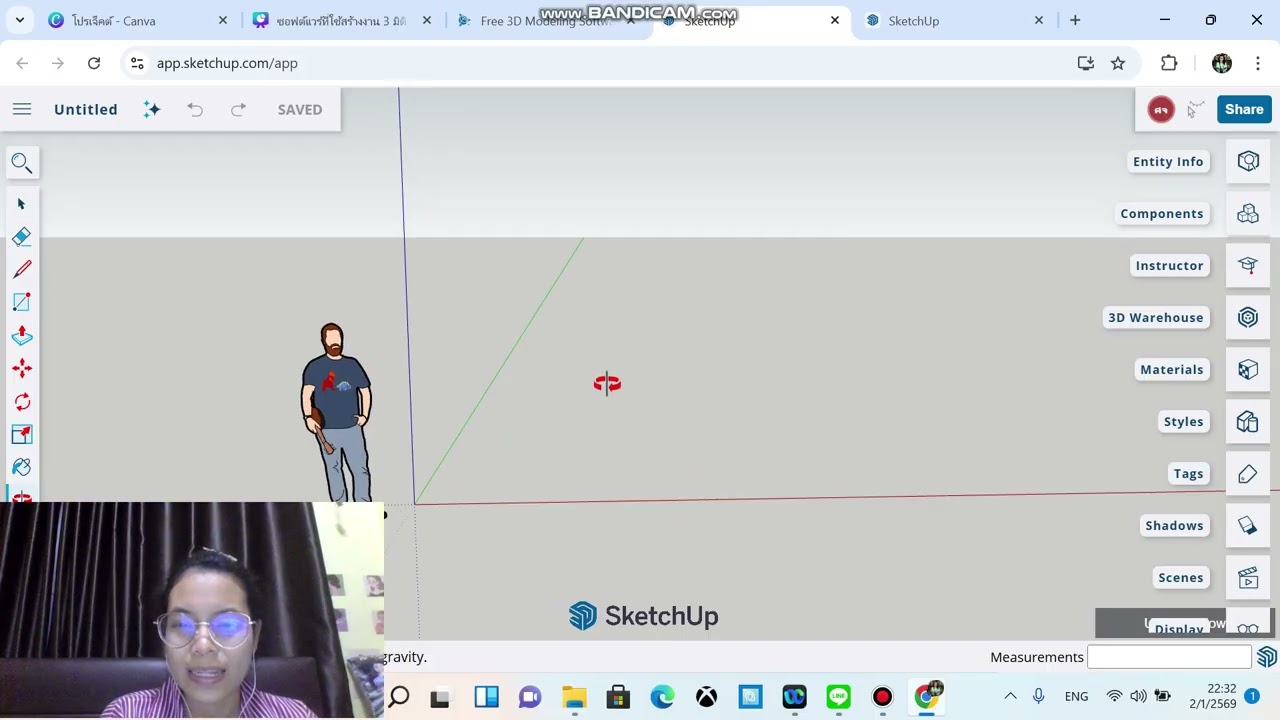Bookmark this page with the star
This screenshot has width=1280, height=720.
tap(1118, 63)
